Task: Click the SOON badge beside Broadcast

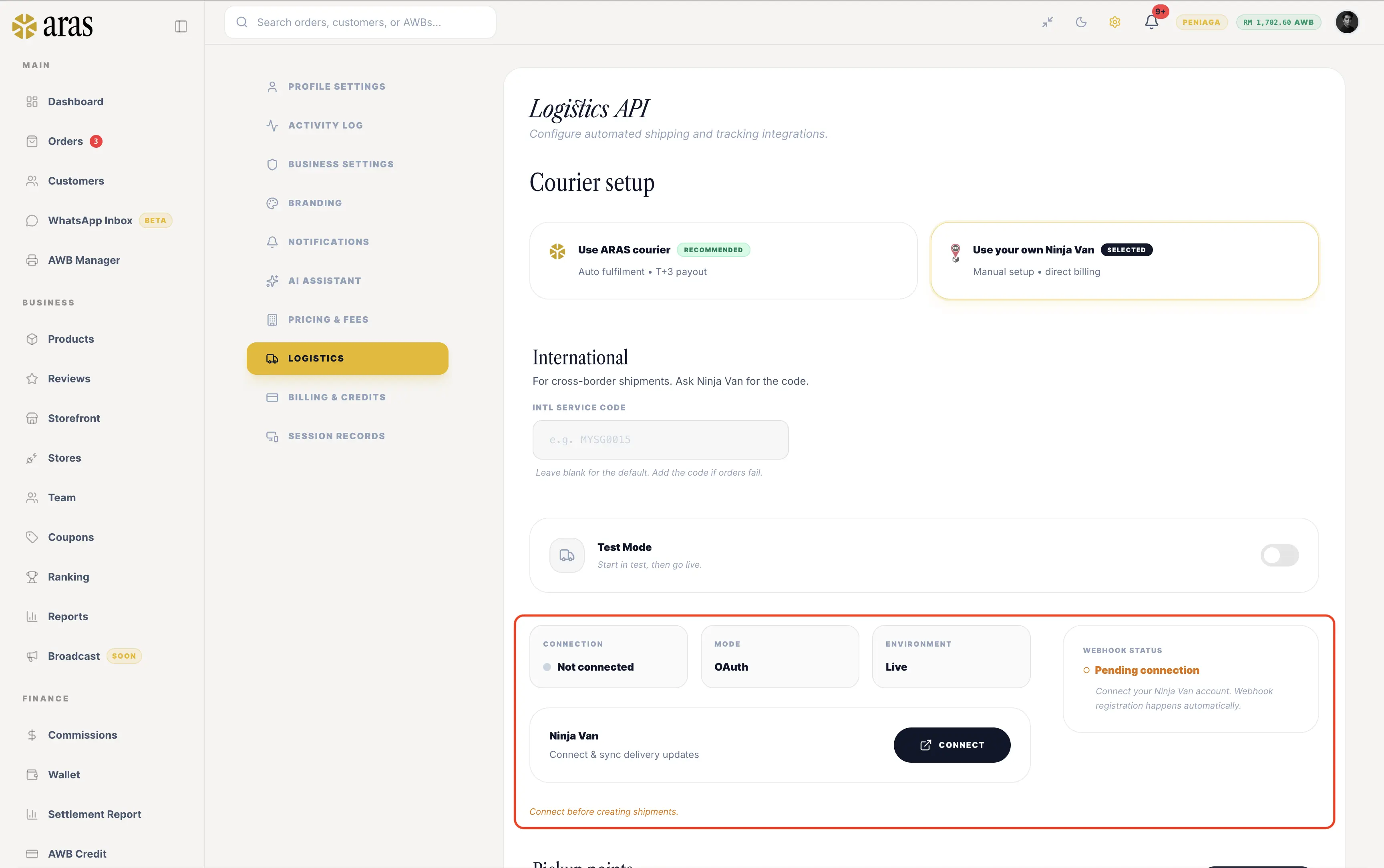Action: (x=124, y=656)
